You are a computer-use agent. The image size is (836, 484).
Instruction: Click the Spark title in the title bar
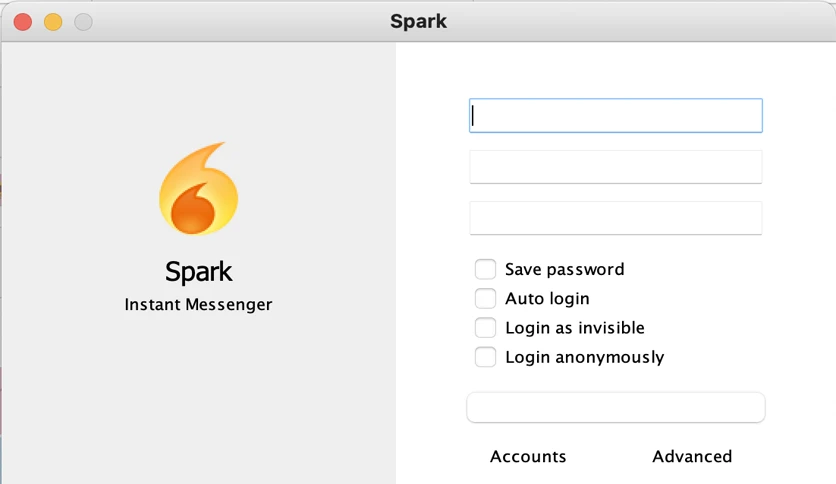tap(419, 21)
